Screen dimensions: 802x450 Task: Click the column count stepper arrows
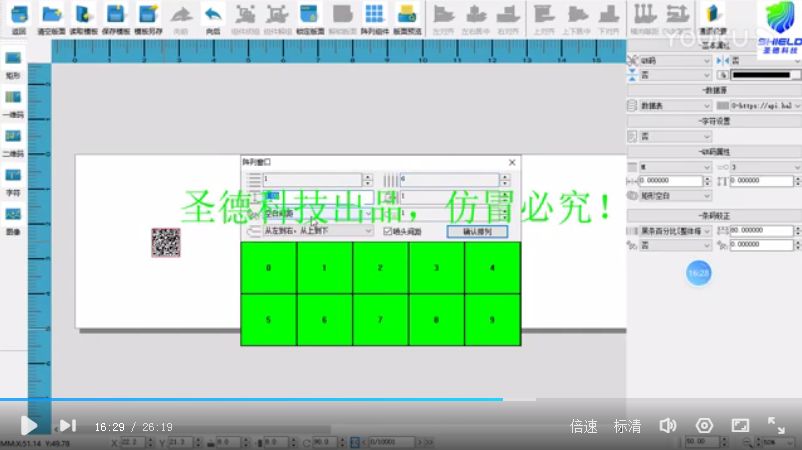pyautogui.click(x=504, y=179)
